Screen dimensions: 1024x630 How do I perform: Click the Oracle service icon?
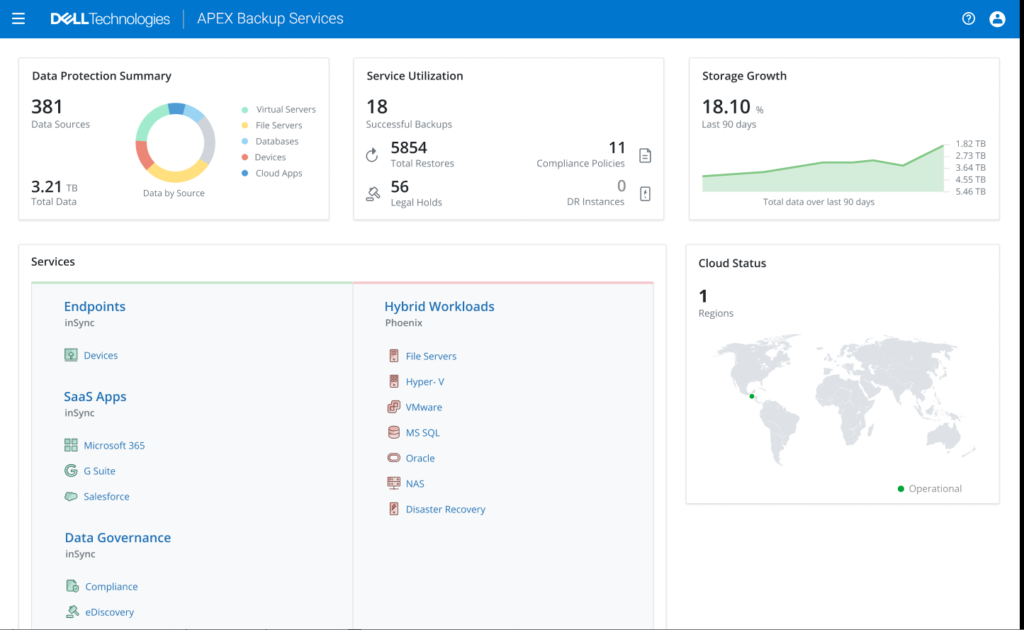(x=394, y=458)
